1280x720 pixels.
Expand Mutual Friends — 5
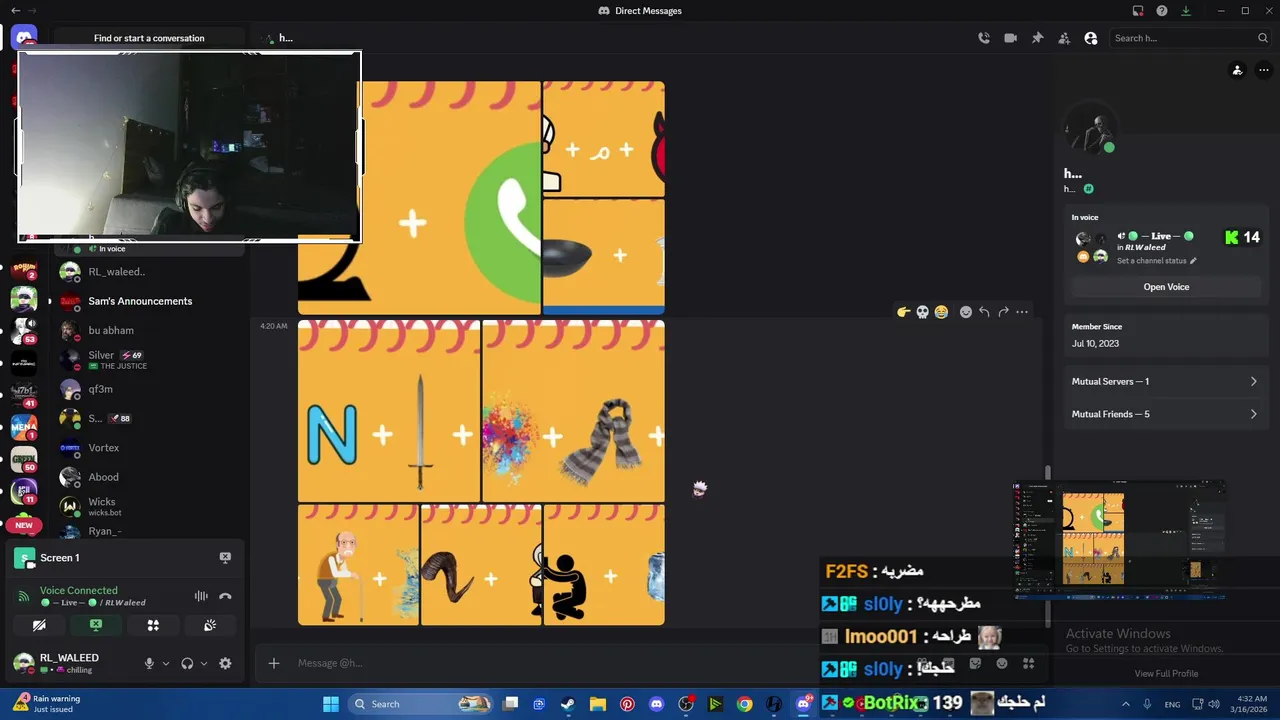coord(1165,414)
